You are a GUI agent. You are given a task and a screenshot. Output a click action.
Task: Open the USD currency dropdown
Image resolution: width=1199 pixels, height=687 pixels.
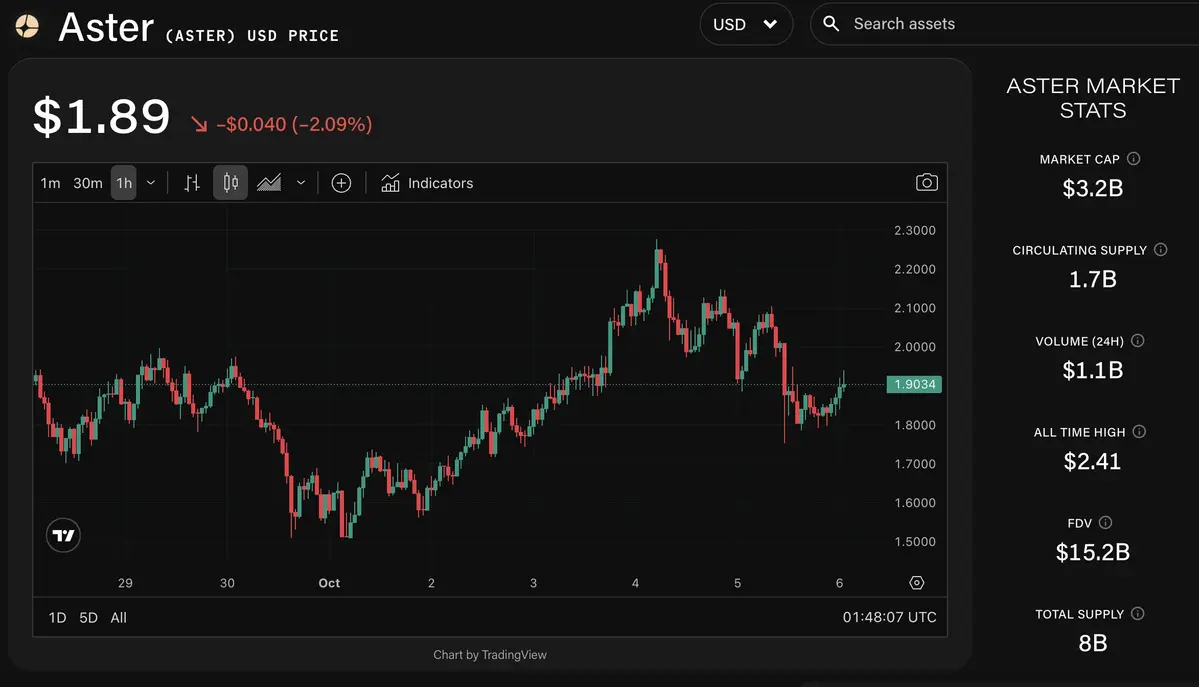pyautogui.click(x=746, y=24)
